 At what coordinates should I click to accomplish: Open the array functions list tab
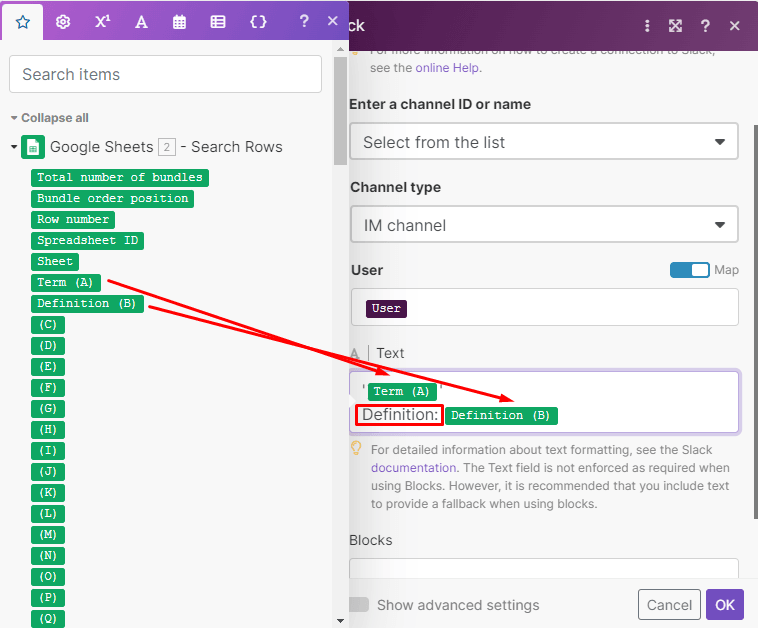click(218, 22)
